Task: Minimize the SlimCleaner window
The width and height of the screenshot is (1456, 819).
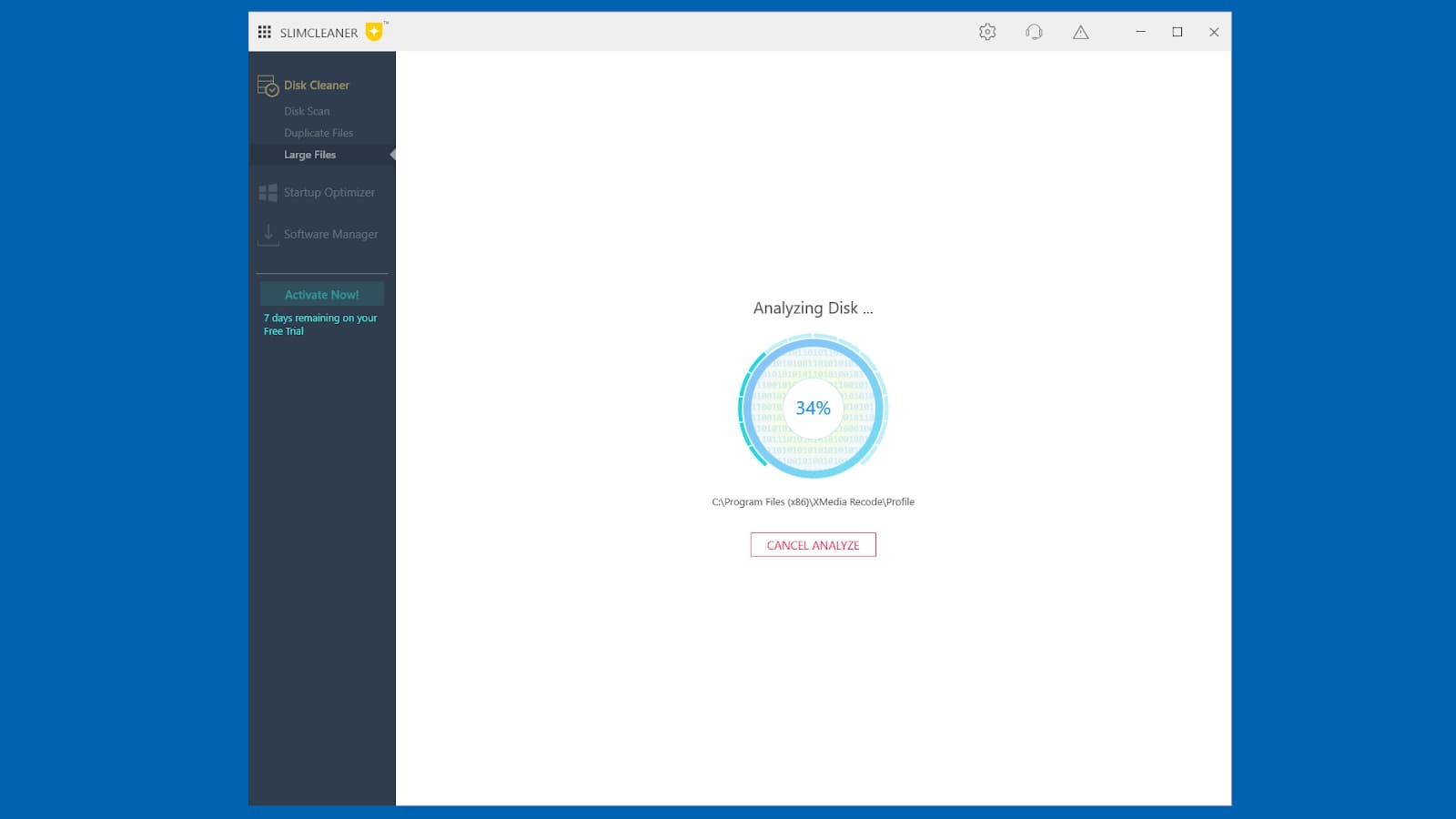Action: tap(1140, 32)
